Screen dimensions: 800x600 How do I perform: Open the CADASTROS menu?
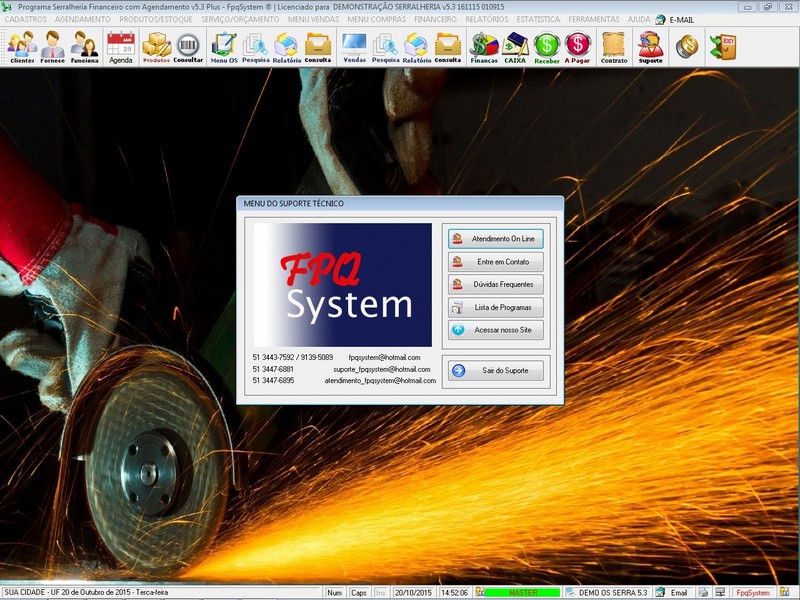pyautogui.click(x=25, y=19)
